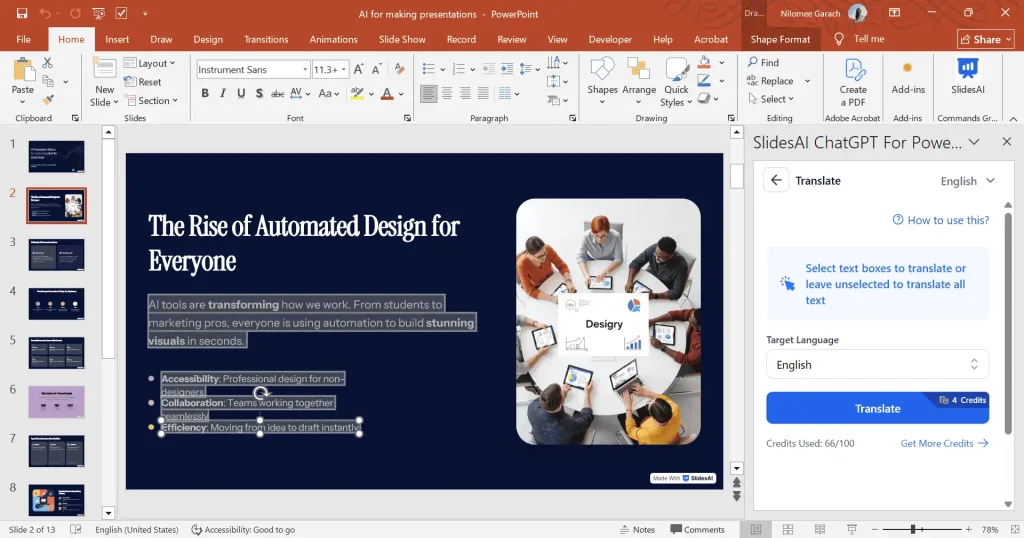This screenshot has width=1024, height=538.
Task: Increase font size with the large A
Action: click(359, 69)
